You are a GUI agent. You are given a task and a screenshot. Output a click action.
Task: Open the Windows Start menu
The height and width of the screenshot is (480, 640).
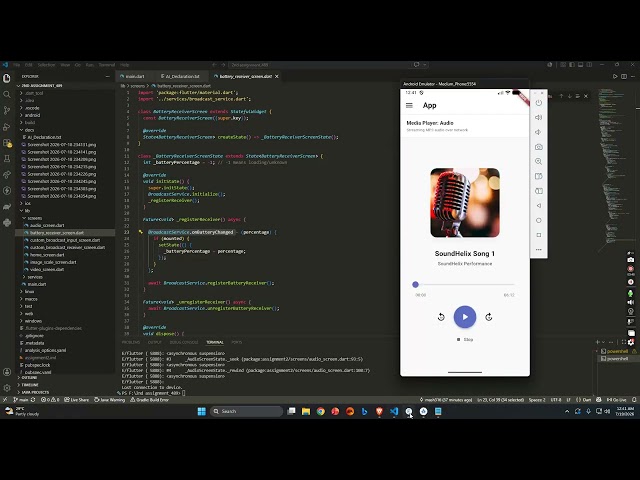202,411
